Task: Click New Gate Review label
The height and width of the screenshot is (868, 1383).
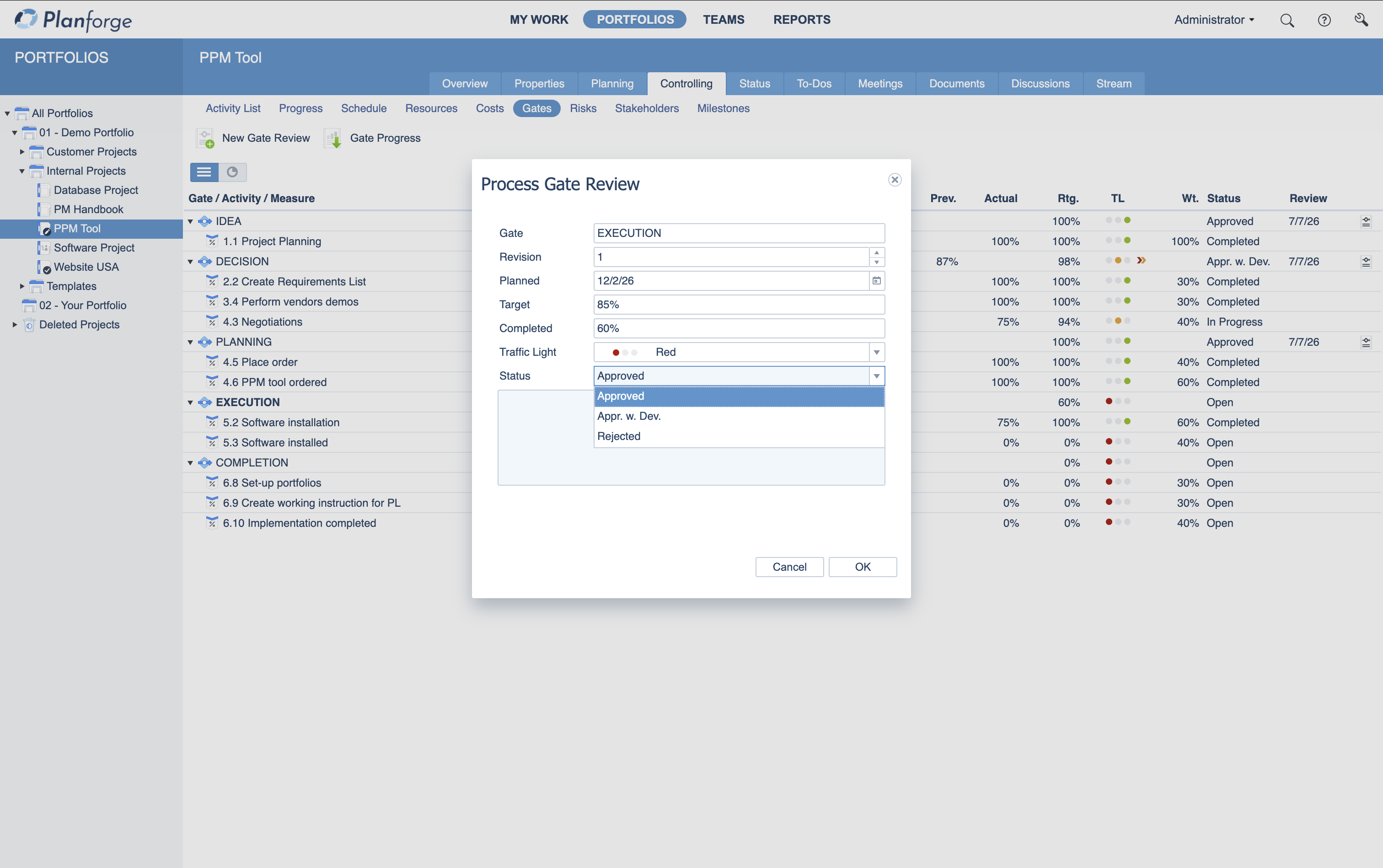Action: pyautogui.click(x=266, y=139)
